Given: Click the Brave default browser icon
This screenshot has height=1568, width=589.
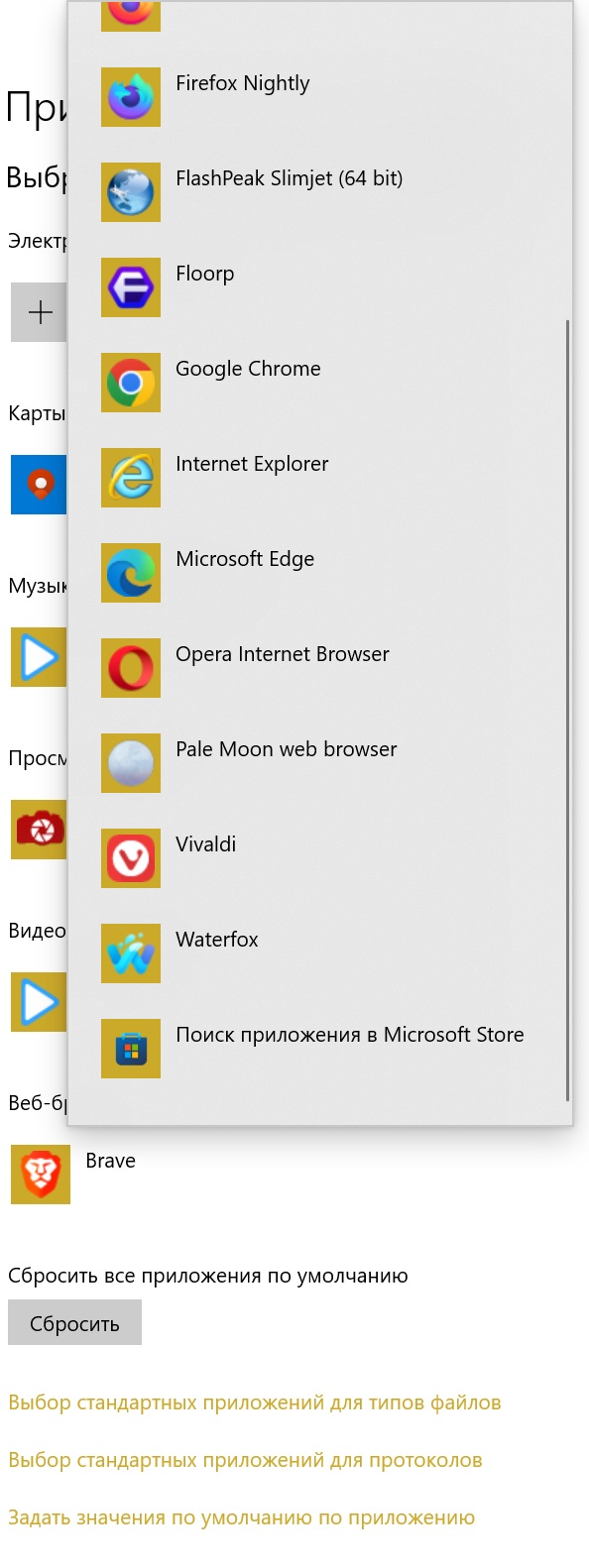Looking at the screenshot, I should 41,1175.
